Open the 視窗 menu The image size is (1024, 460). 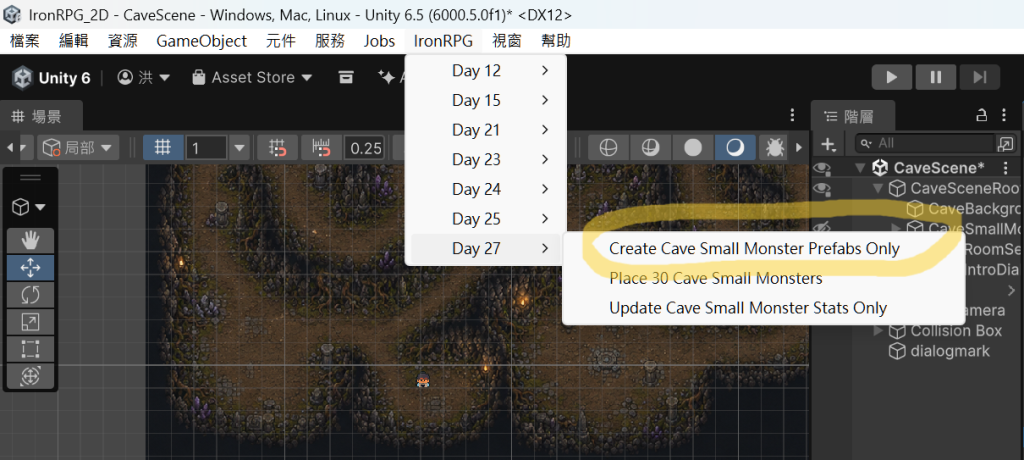tap(507, 41)
